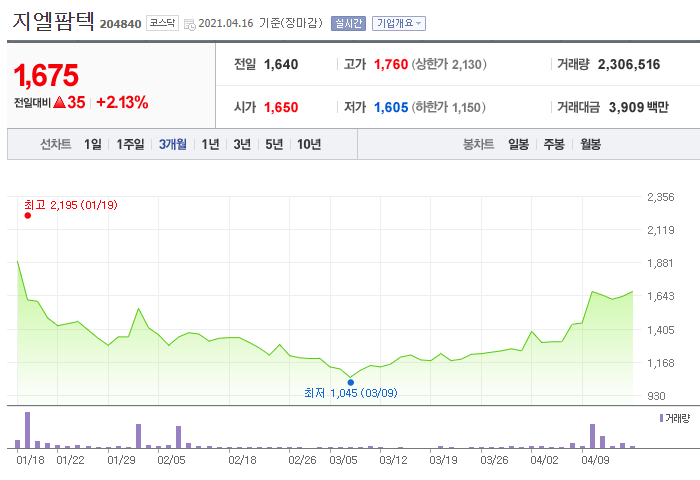The width and height of the screenshot is (700, 480).
Task: Click the 전일 value 1,640
Action: (281, 64)
